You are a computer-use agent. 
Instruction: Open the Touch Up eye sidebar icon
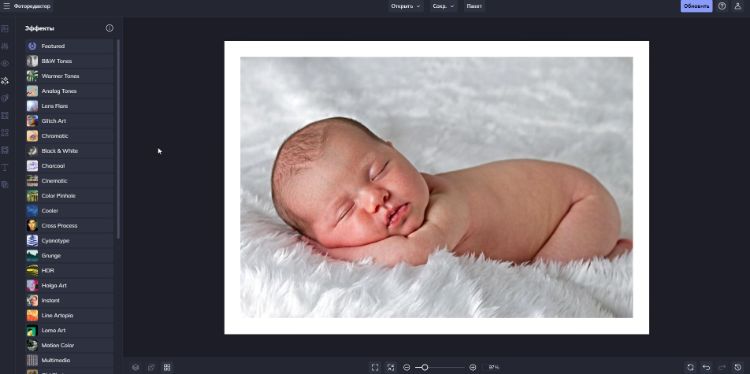[x=5, y=63]
